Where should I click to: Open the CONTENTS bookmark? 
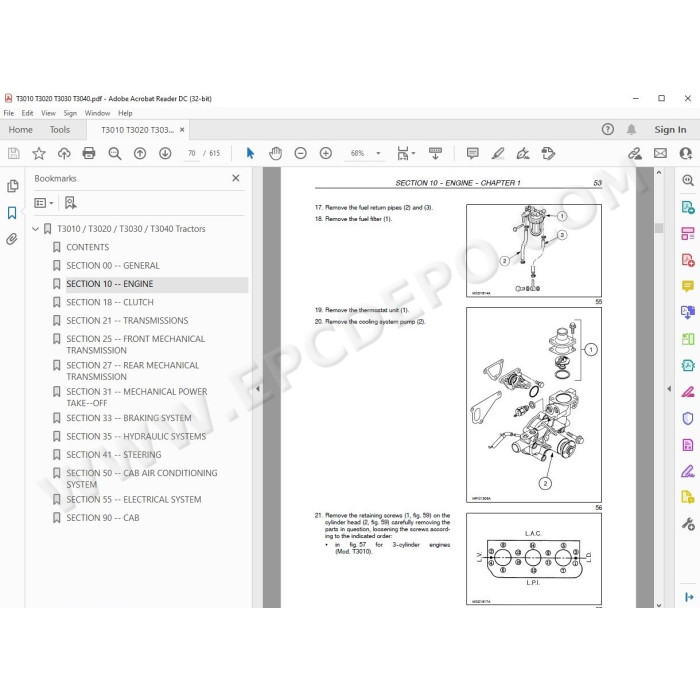[88, 247]
